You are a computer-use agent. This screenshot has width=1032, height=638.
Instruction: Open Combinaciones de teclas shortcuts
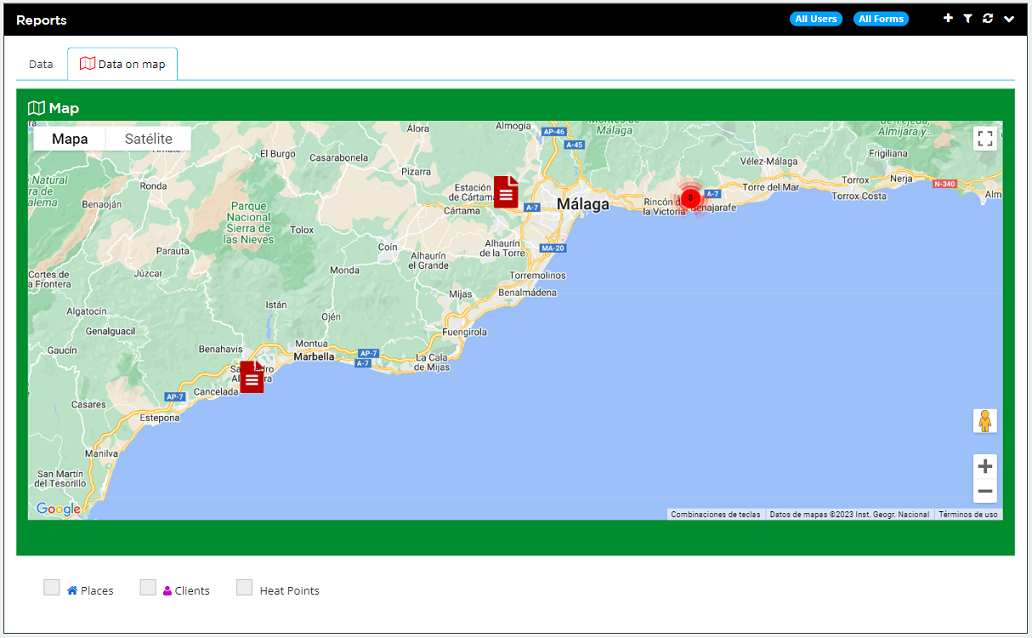(x=715, y=514)
